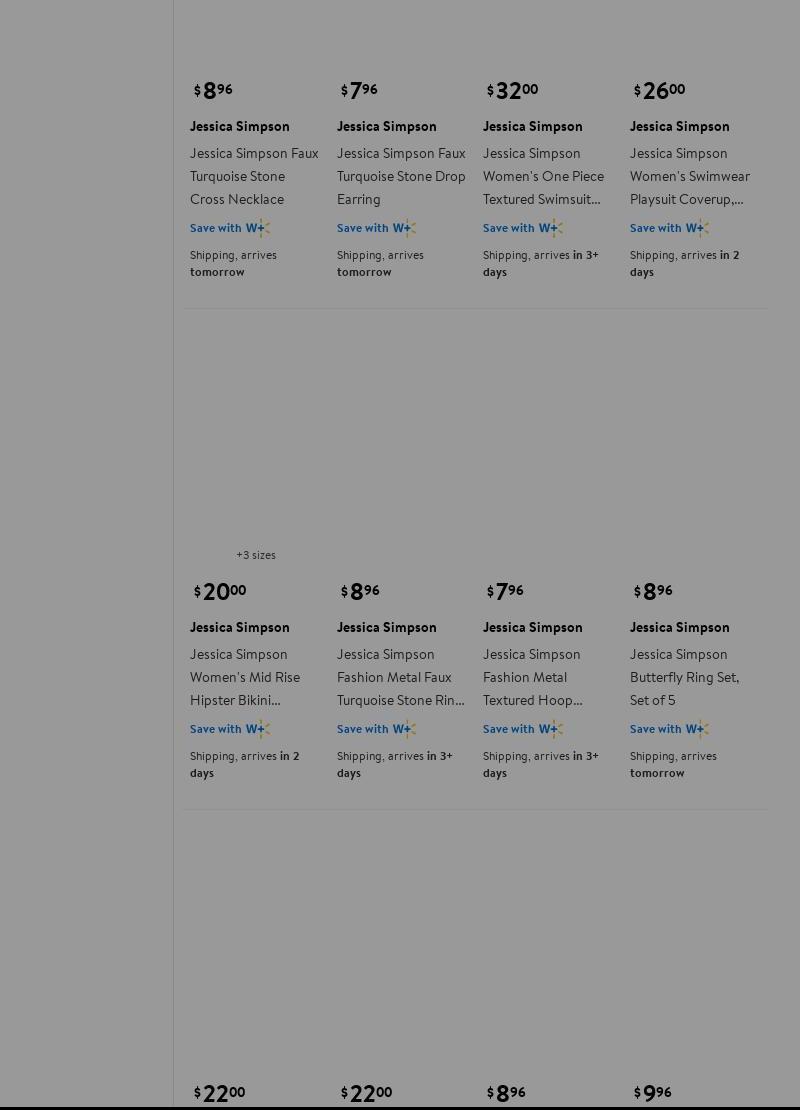The width and height of the screenshot is (800, 1110).
Task: Open the Women's Swimwear Playsuit Coverup listing
Action: click(x=689, y=176)
